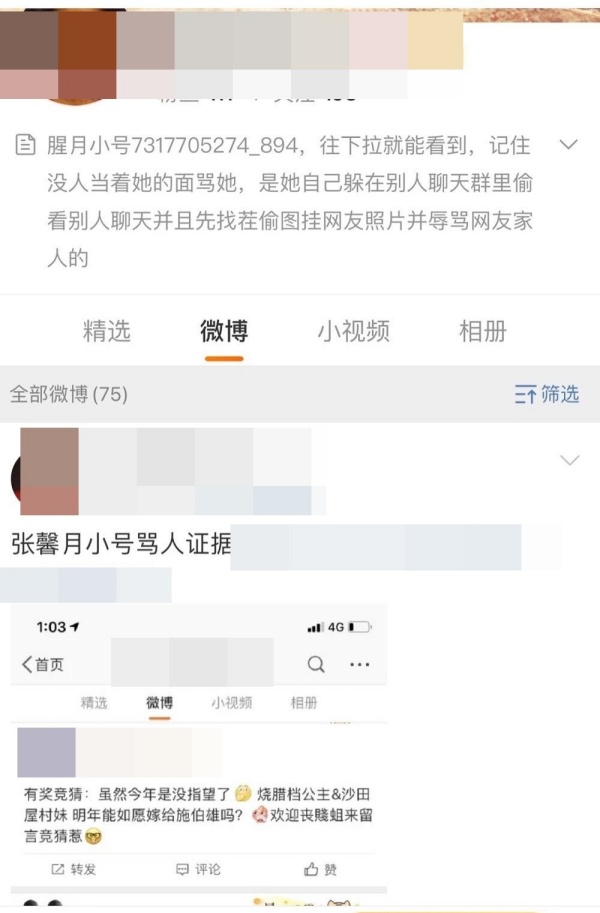Viewport: 600px width, 913px height.
Task: Expand the post options chevron
Action: coord(569,460)
